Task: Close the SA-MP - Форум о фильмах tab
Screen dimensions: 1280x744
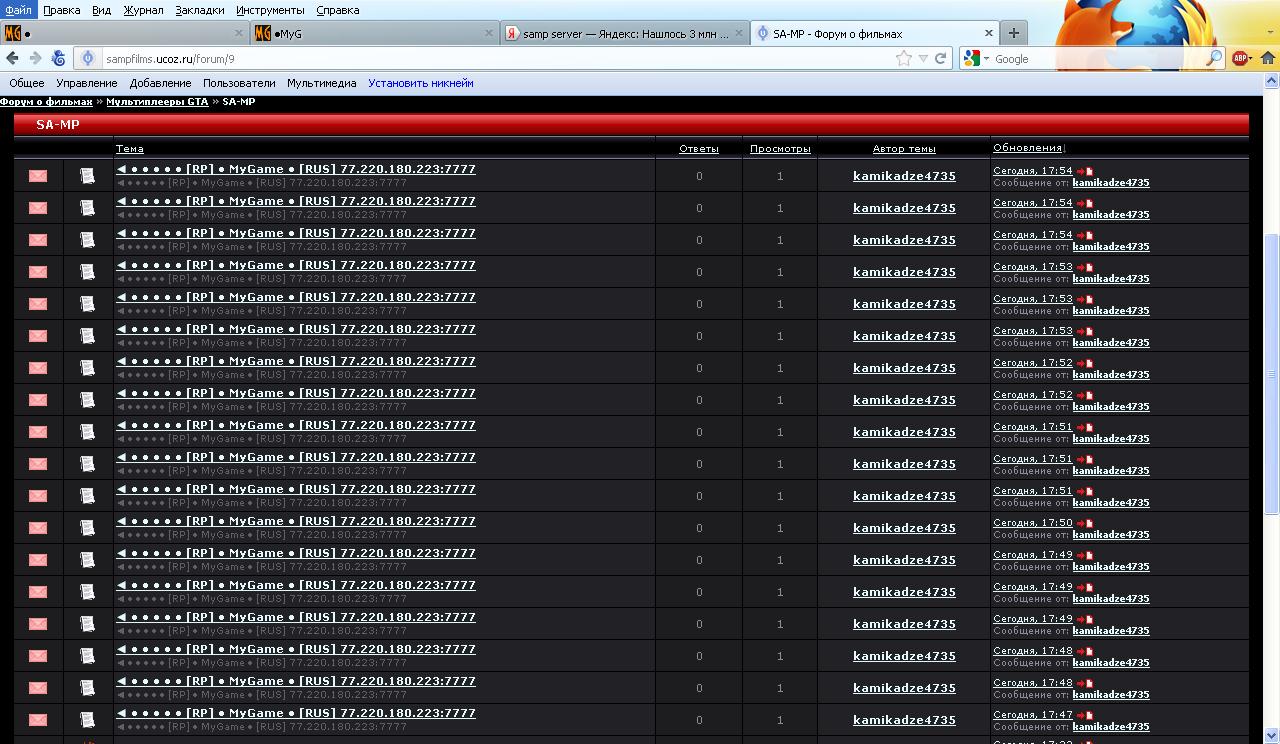Action: click(988, 33)
